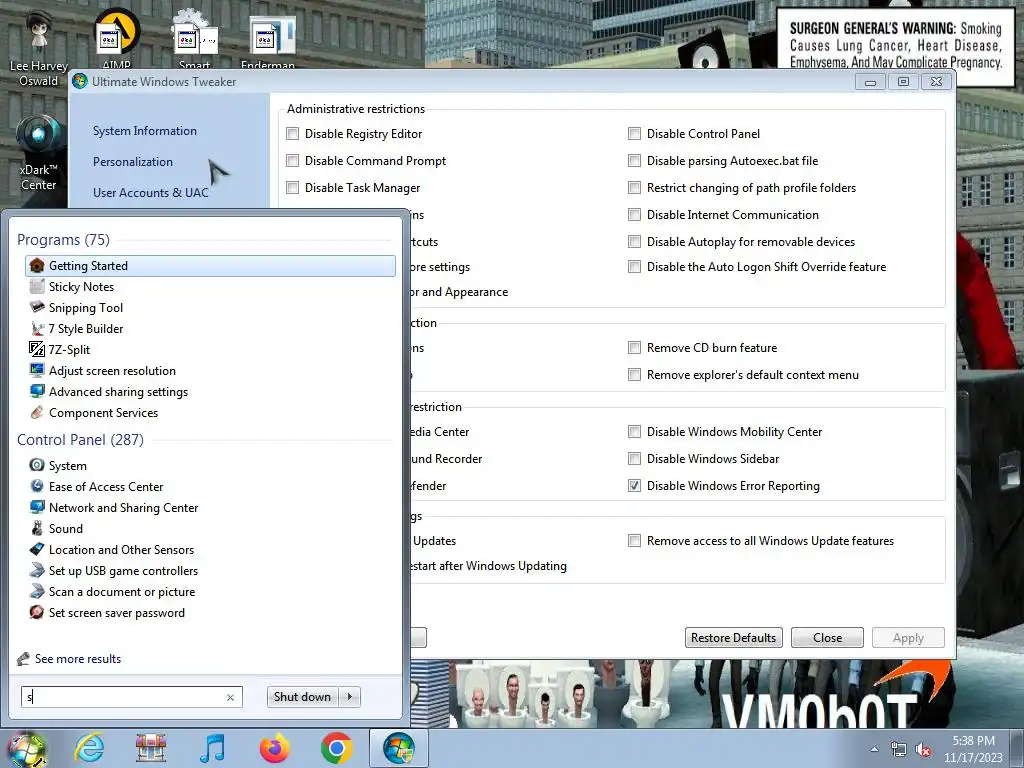Screen dimensions: 1024x768
Task: Launch Internet Explorer from taskbar
Action: pos(89,748)
